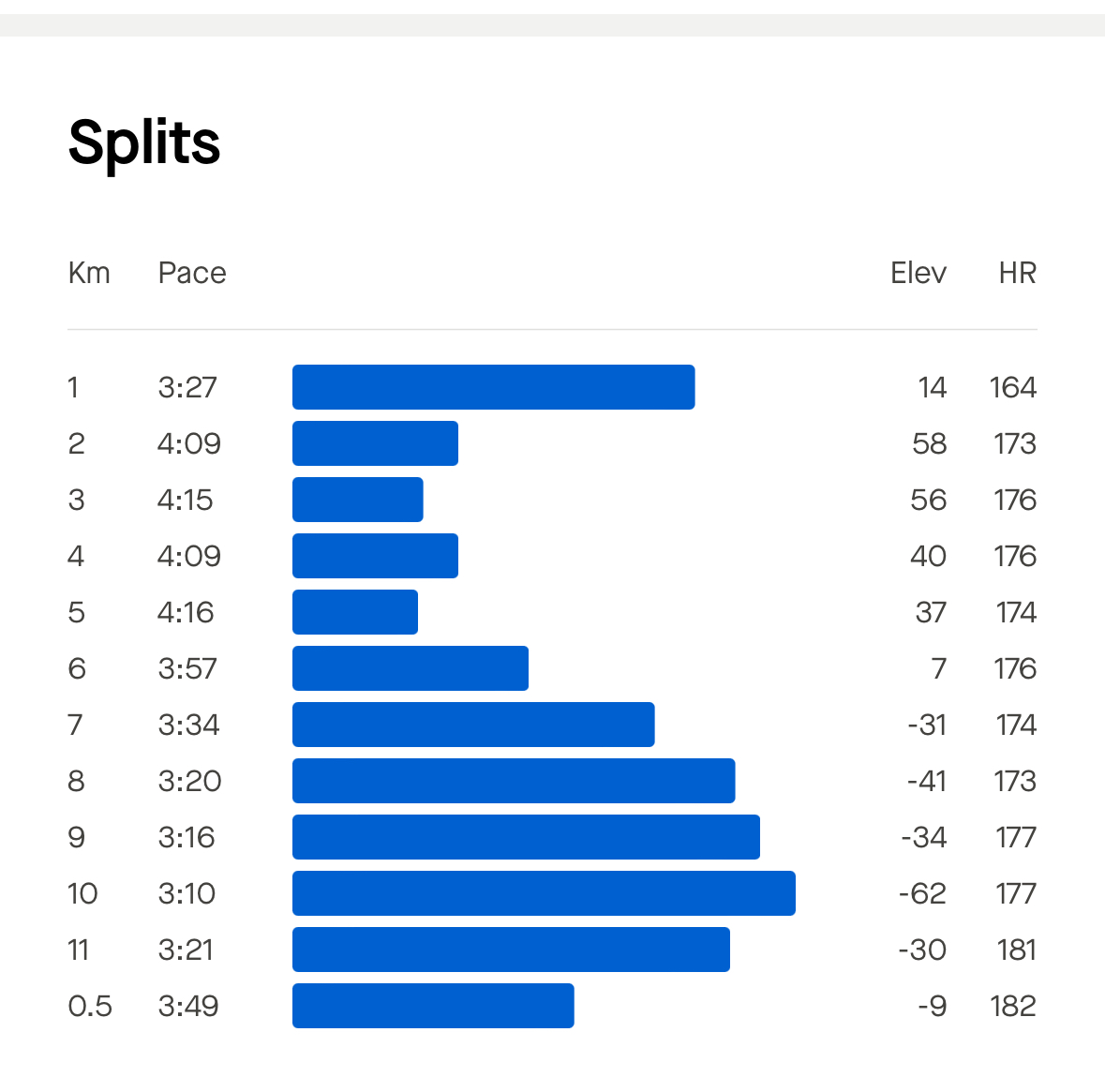Image resolution: width=1105 pixels, height=1092 pixels.
Task: Click the Elev column header
Action: (x=918, y=273)
